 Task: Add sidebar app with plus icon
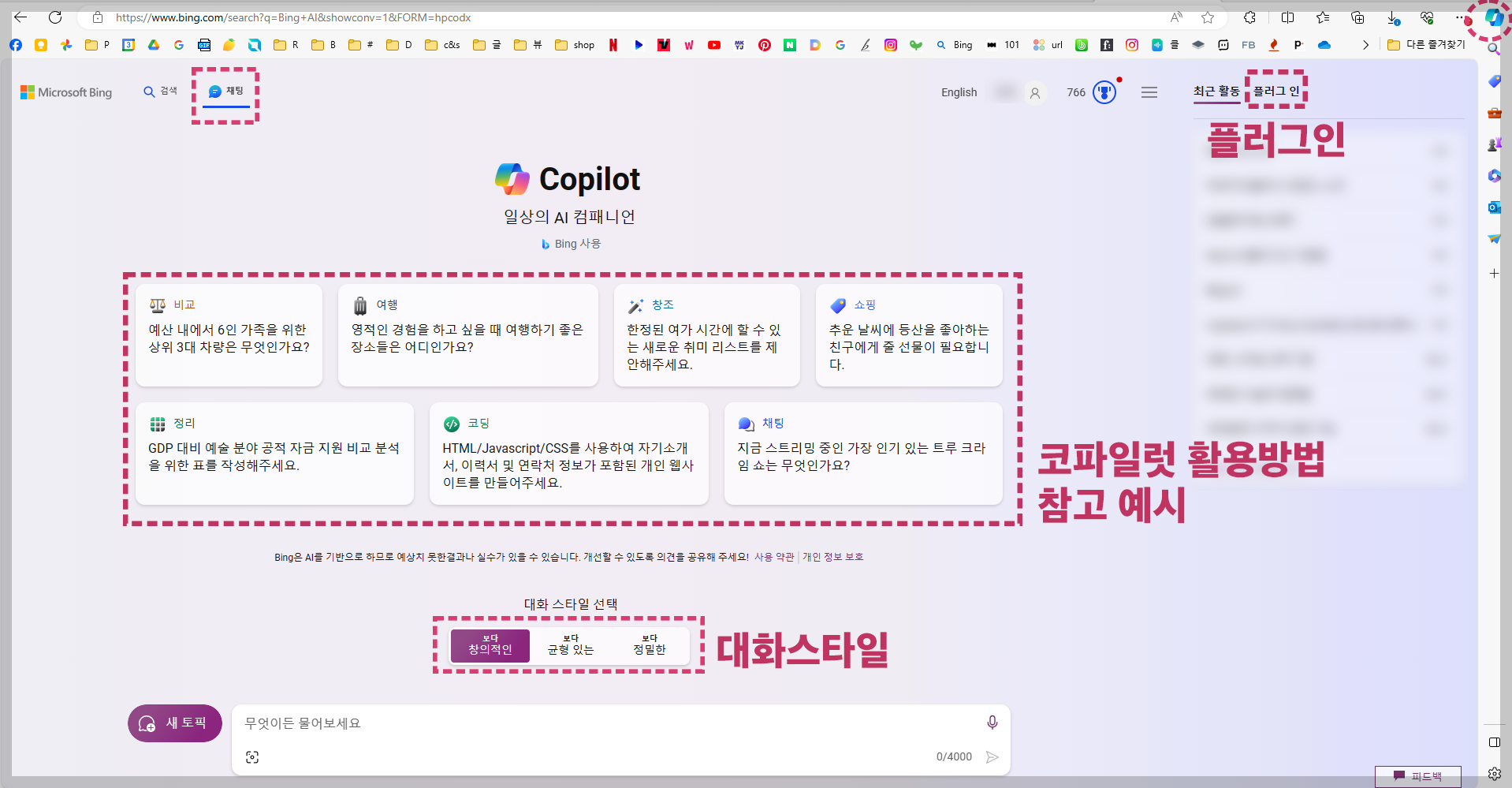(x=1494, y=274)
